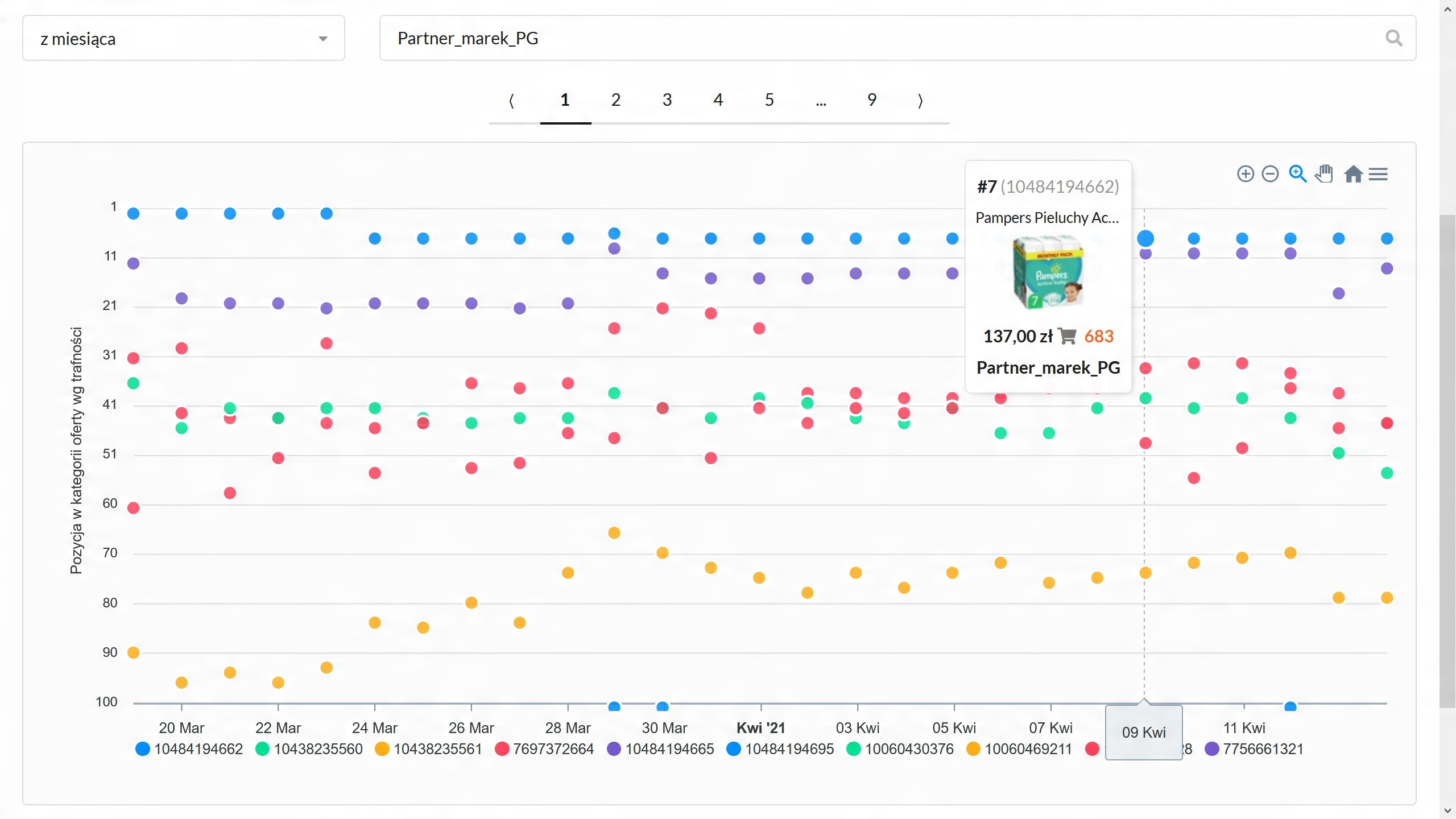This screenshot has width=1456, height=819.
Task: Go to previous page with left arrow
Action: tap(511, 100)
